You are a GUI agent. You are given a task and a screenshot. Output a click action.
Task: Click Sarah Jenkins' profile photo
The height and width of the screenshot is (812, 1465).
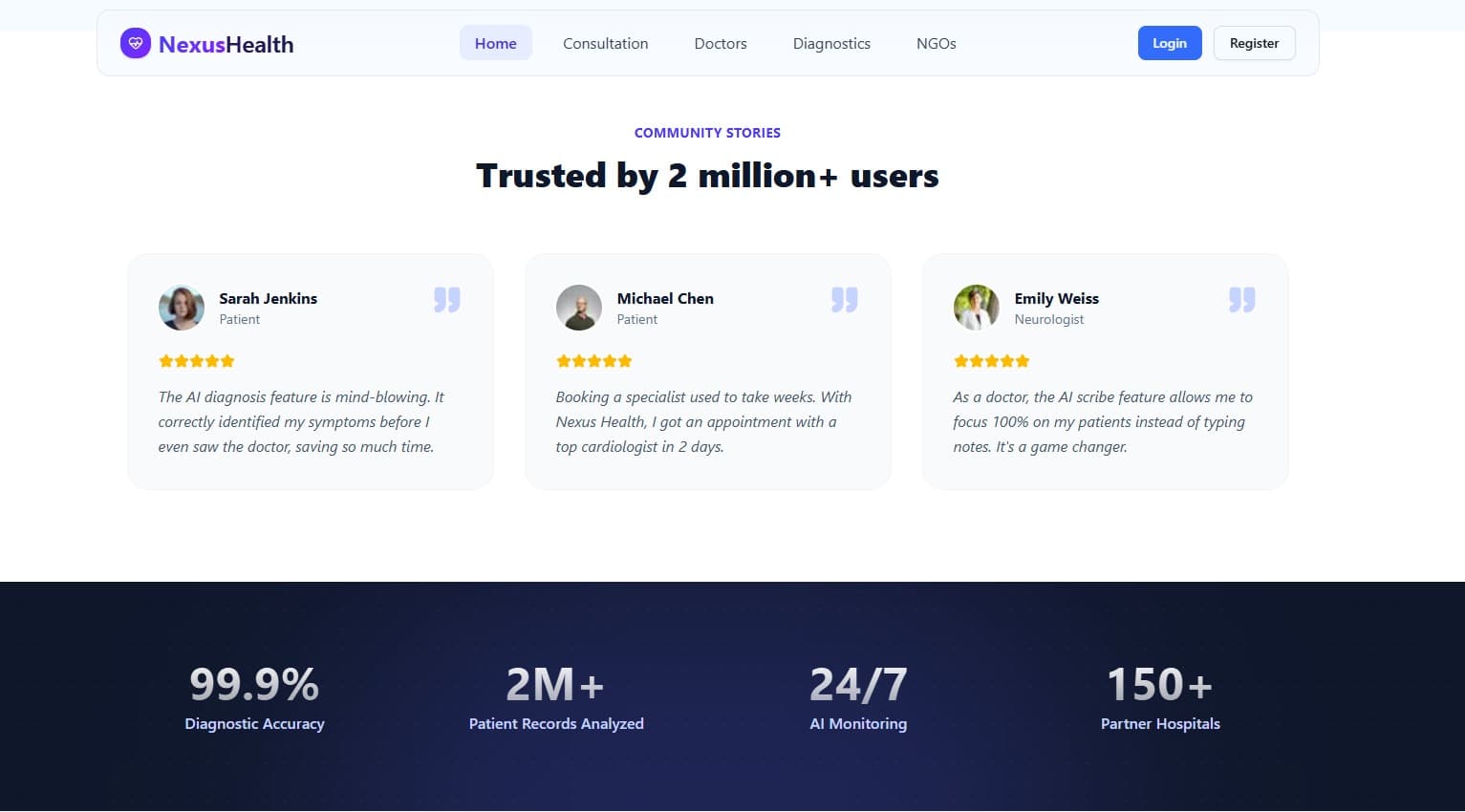182,308
